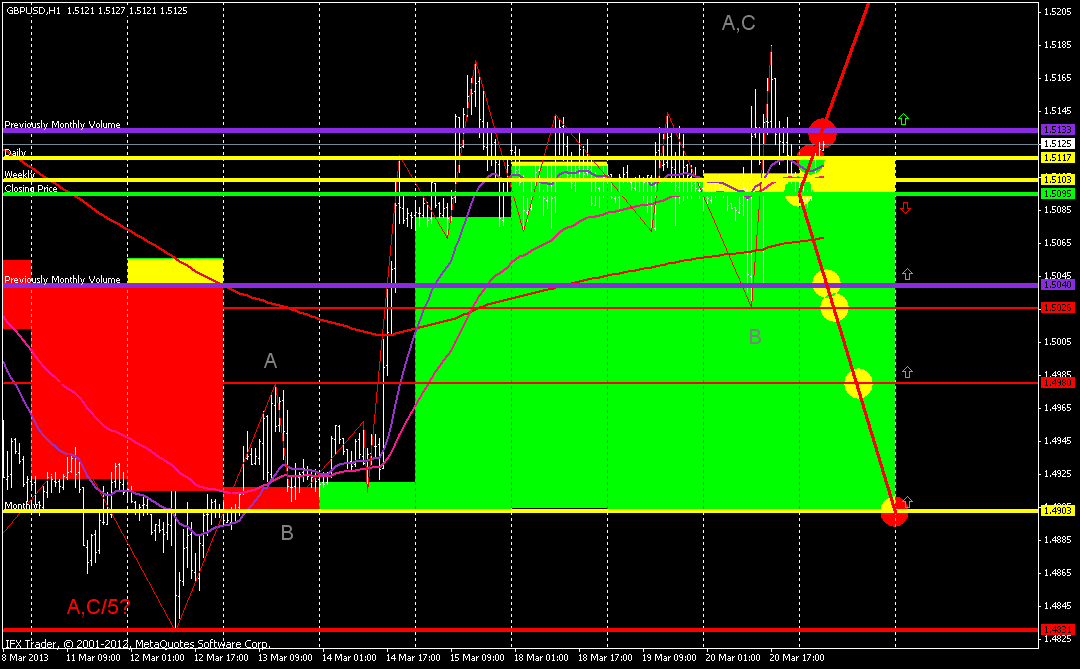
Task: Click the 1.5005 price scale value
Action: (1057, 342)
